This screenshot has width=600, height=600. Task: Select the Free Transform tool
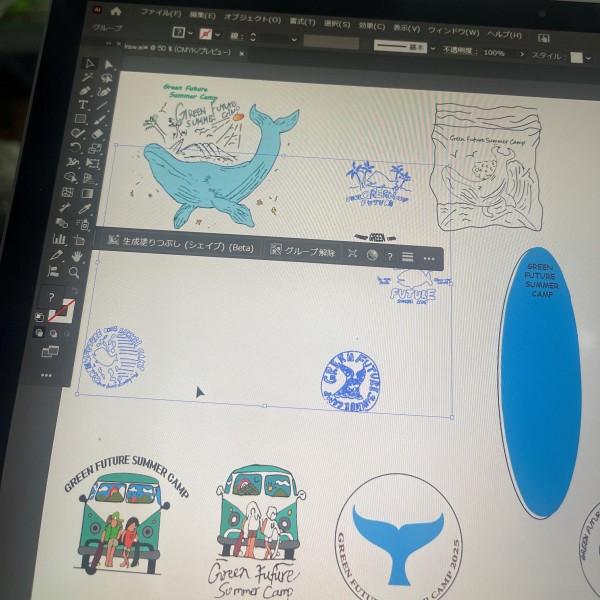[x=93, y=163]
